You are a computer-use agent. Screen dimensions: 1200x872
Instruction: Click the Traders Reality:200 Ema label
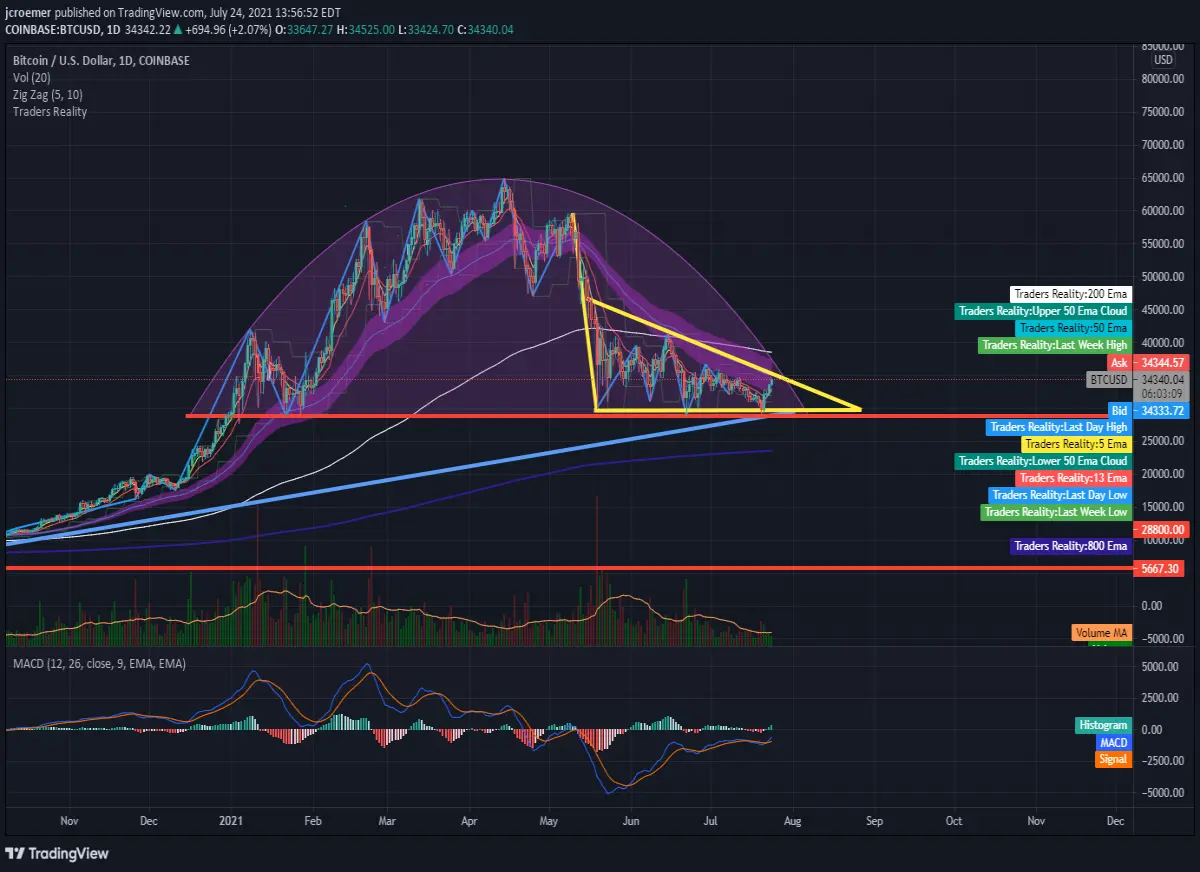1071,294
